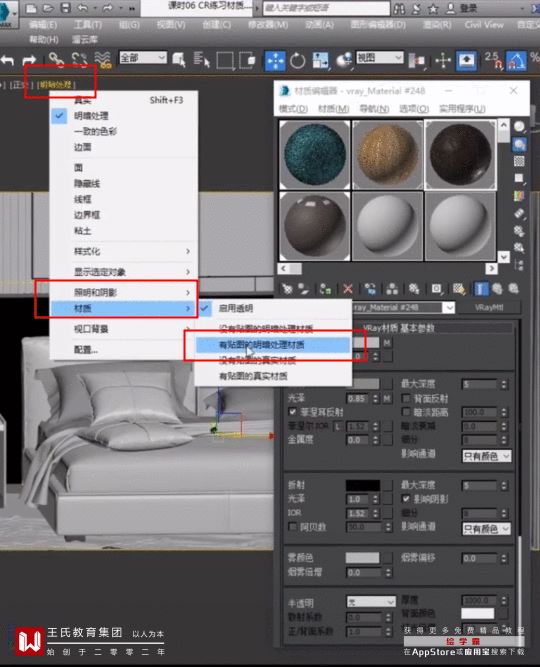Toggle the Backlight icon in material editor
Viewport: 540px width, 667px height.
coord(519,145)
